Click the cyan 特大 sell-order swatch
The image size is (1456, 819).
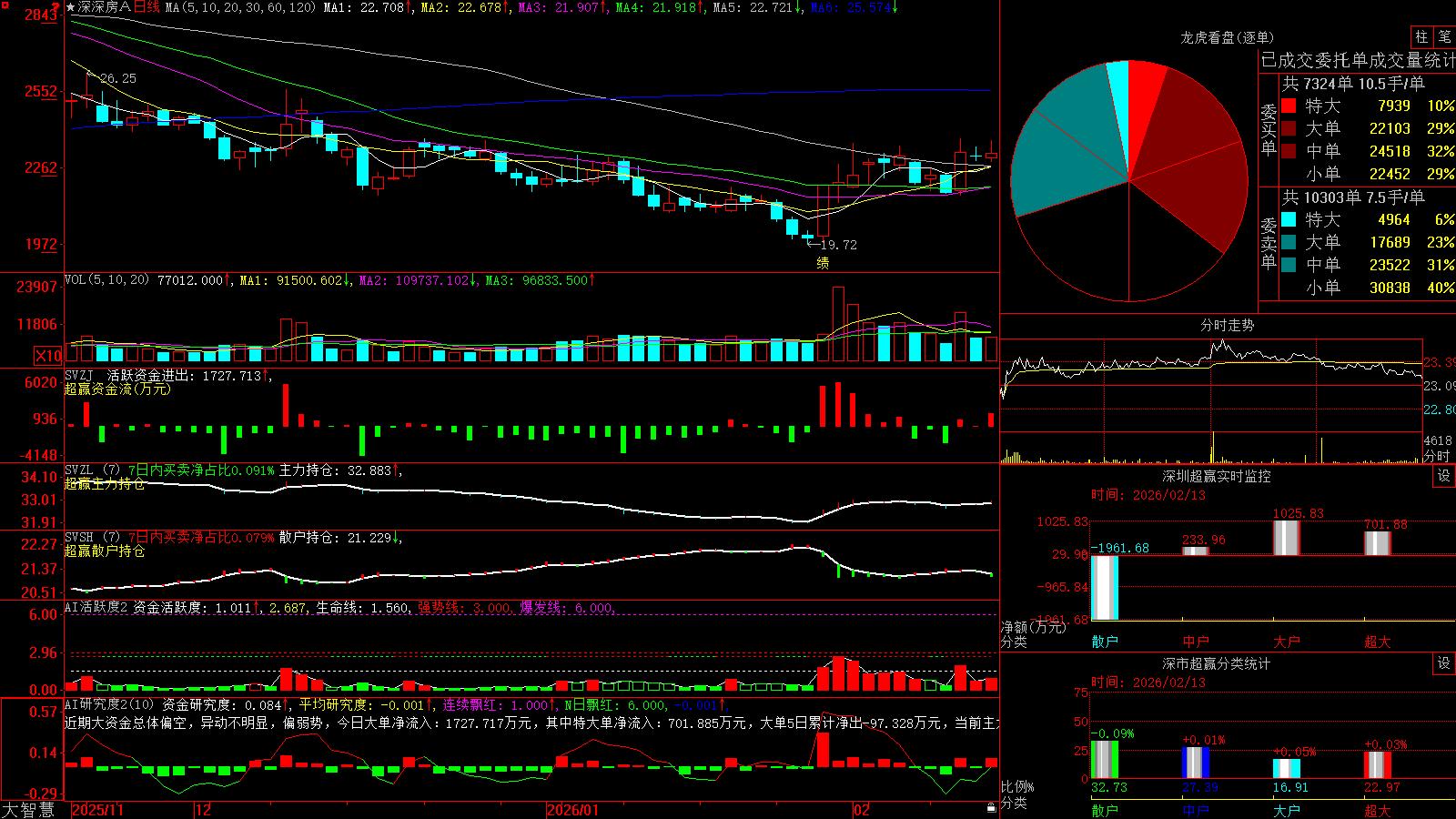pos(1289,219)
